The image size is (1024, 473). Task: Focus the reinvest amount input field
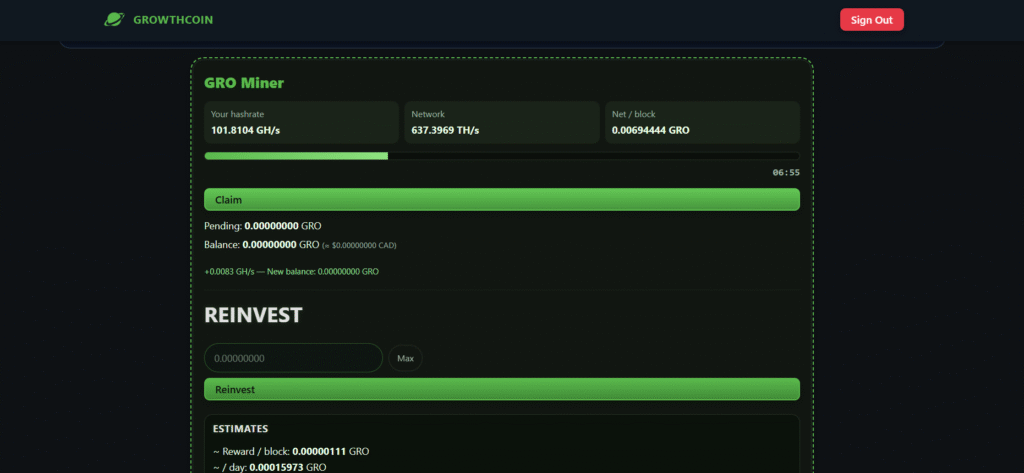pos(293,358)
